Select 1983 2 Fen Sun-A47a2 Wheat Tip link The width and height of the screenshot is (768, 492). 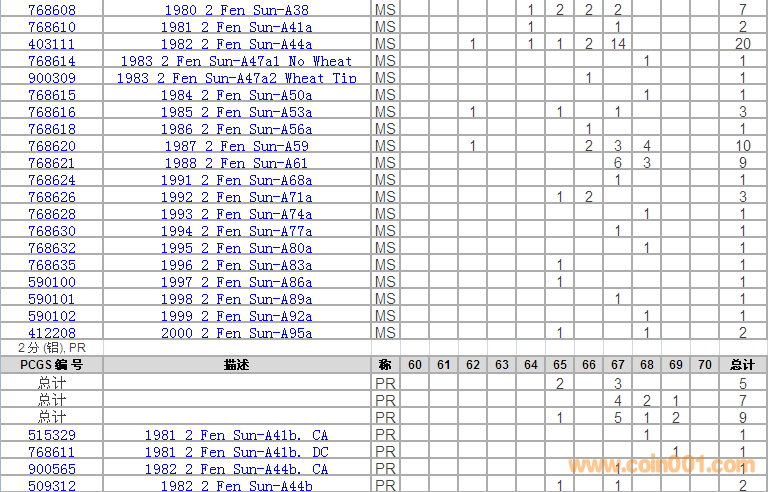point(236,78)
